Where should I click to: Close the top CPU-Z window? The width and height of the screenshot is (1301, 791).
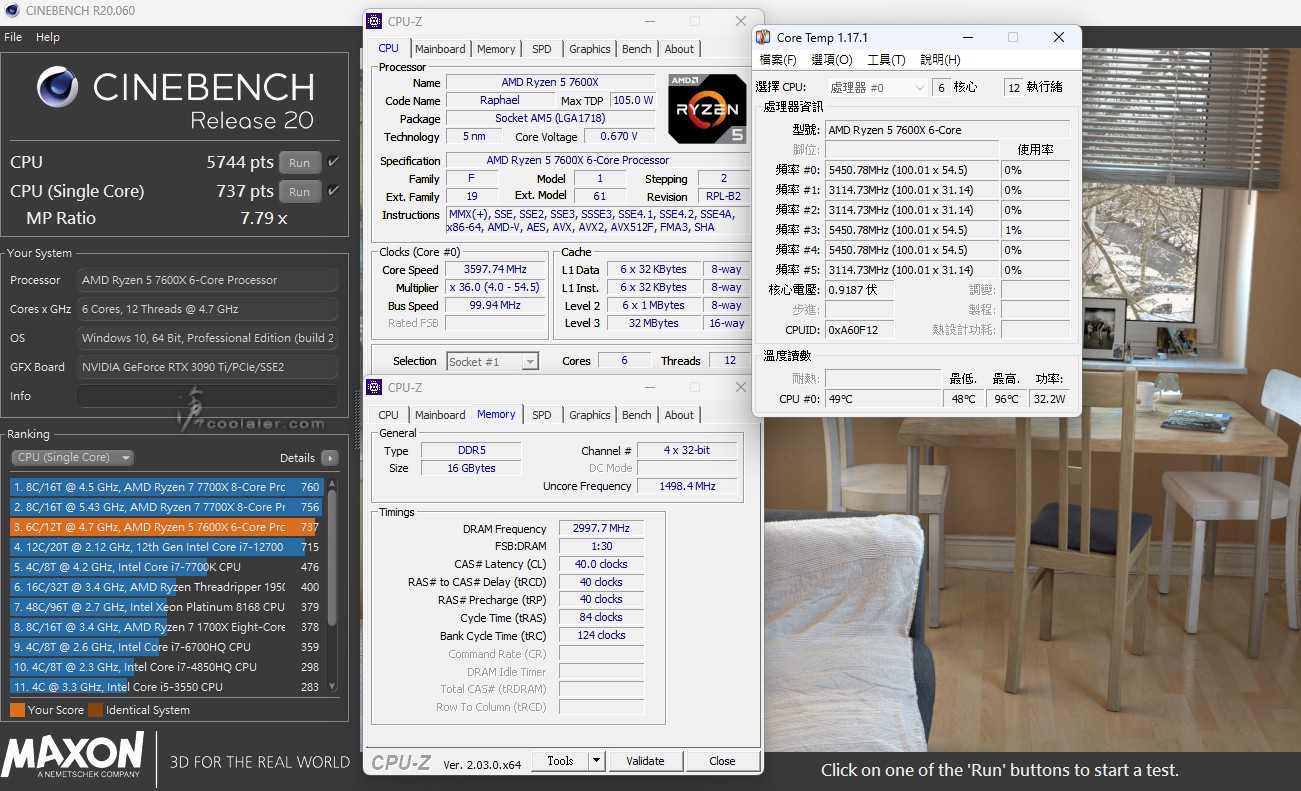741,21
